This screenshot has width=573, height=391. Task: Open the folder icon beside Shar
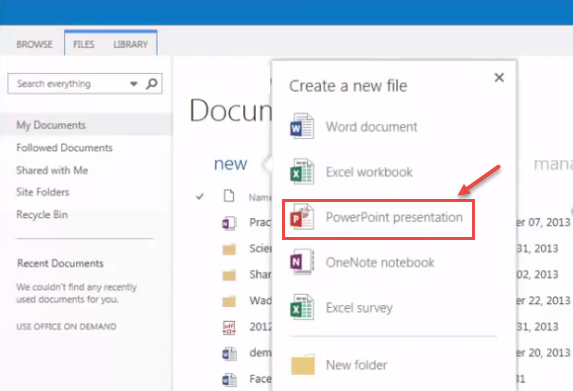(x=229, y=275)
